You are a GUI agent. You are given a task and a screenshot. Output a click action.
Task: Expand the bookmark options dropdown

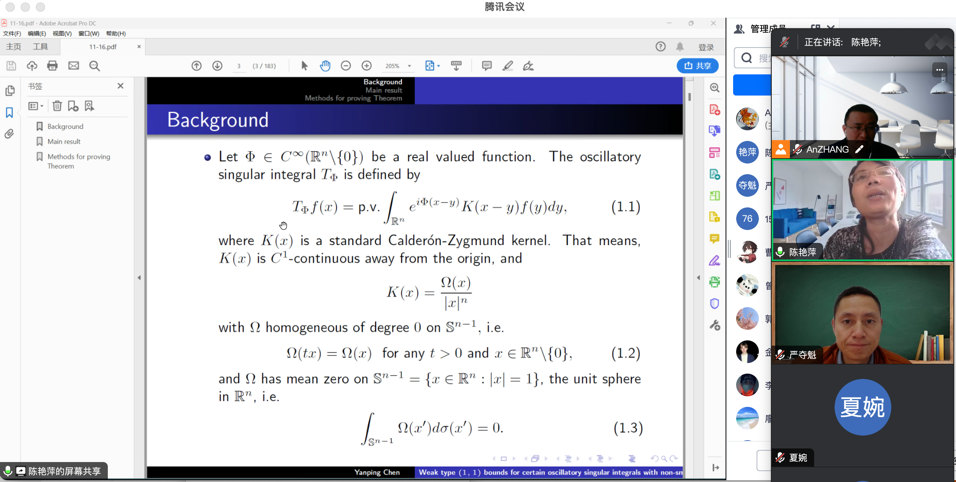(x=35, y=106)
